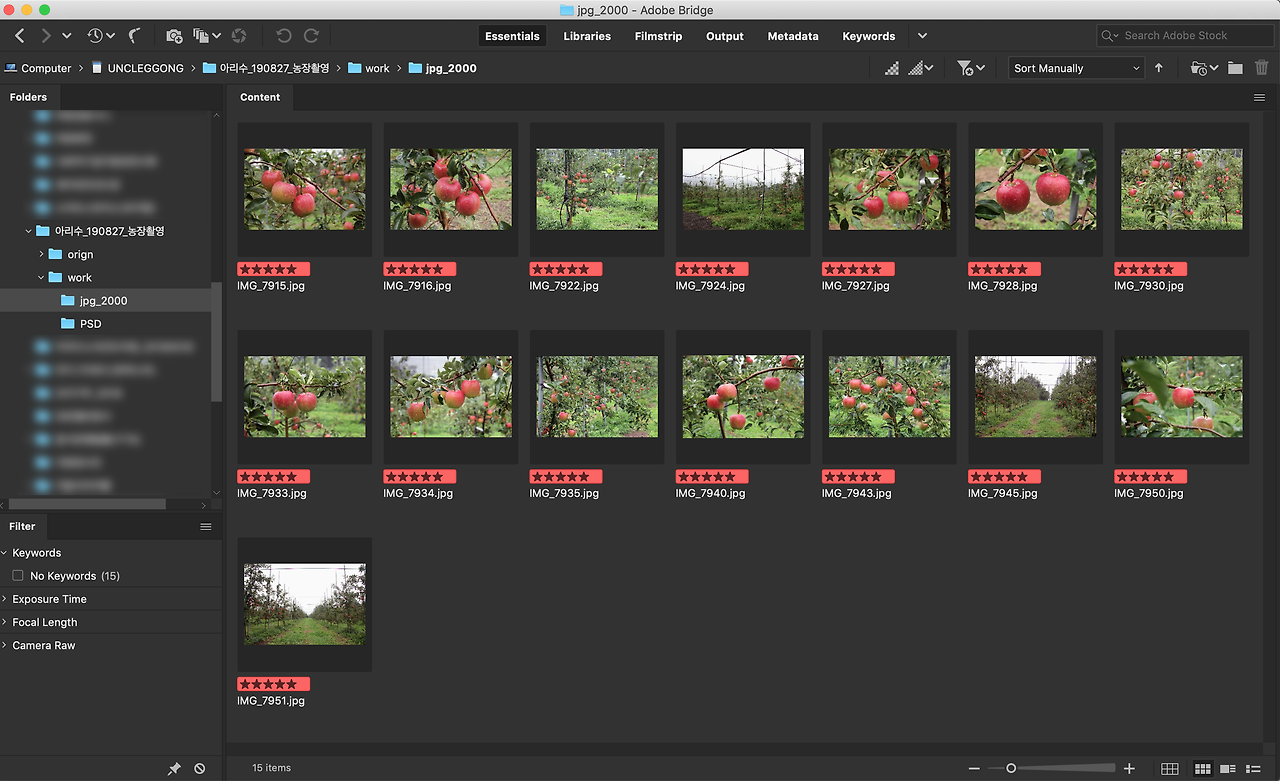Image resolution: width=1280 pixels, height=781 pixels.
Task: Switch to list view icon
Action: 1253,768
